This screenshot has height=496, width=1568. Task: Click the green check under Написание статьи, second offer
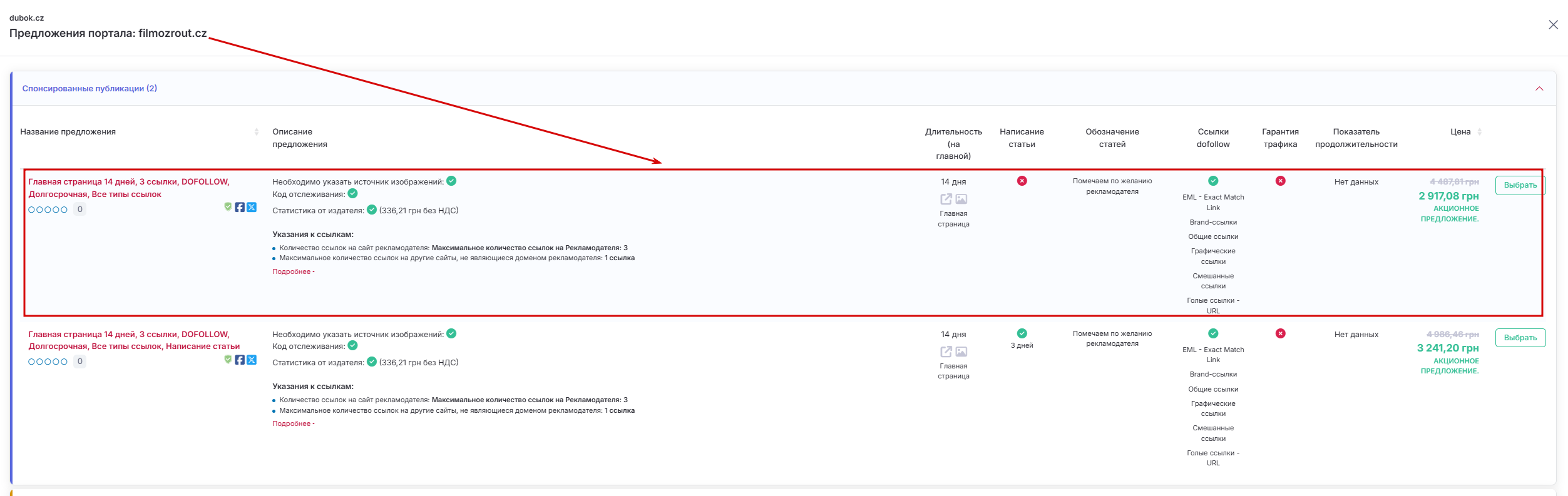coord(1022,333)
